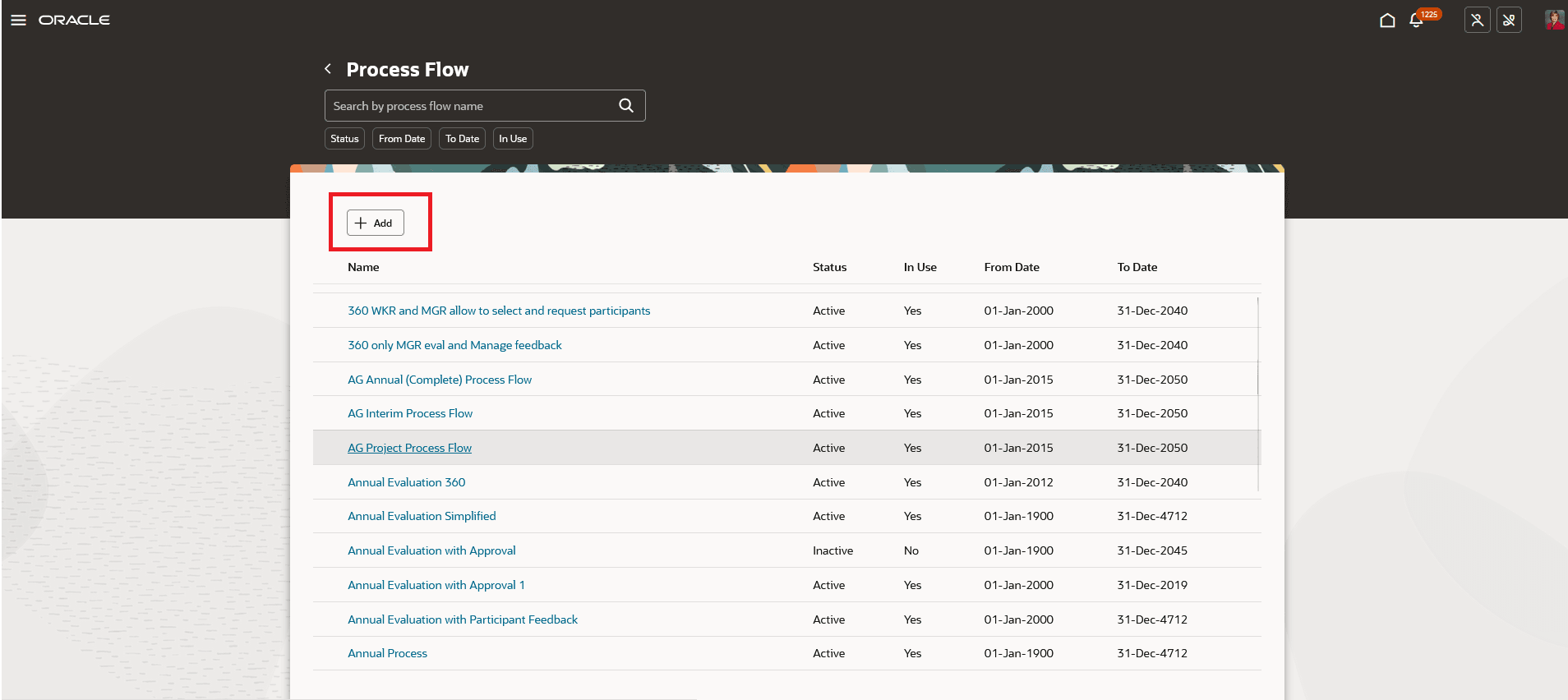Click the user profile avatar
This screenshot has width=1568, height=700.
coord(1554,20)
